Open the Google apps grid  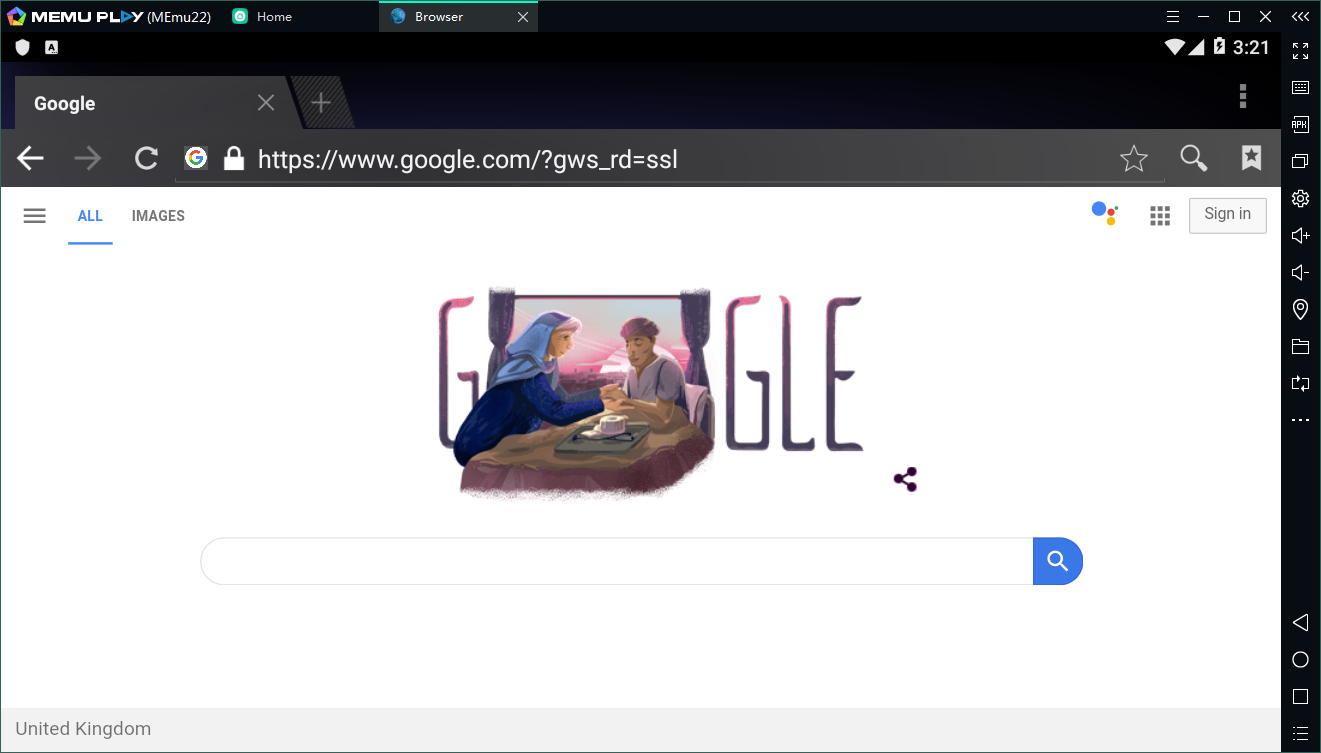point(1160,216)
